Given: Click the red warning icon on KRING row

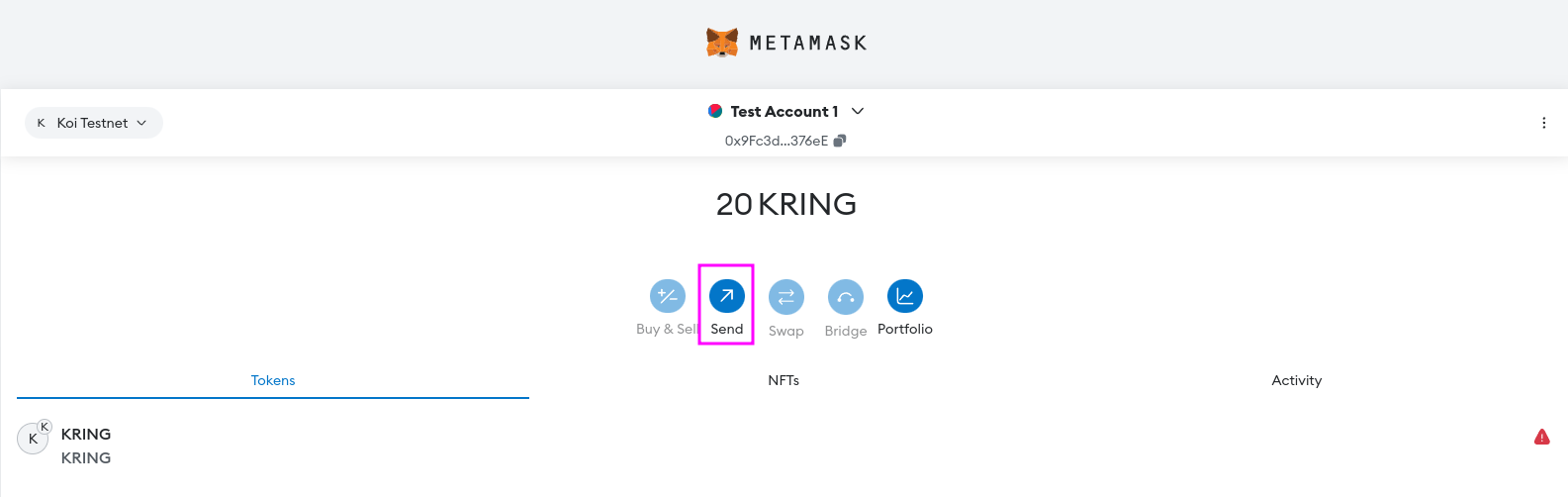Looking at the screenshot, I should coord(1541,437).
